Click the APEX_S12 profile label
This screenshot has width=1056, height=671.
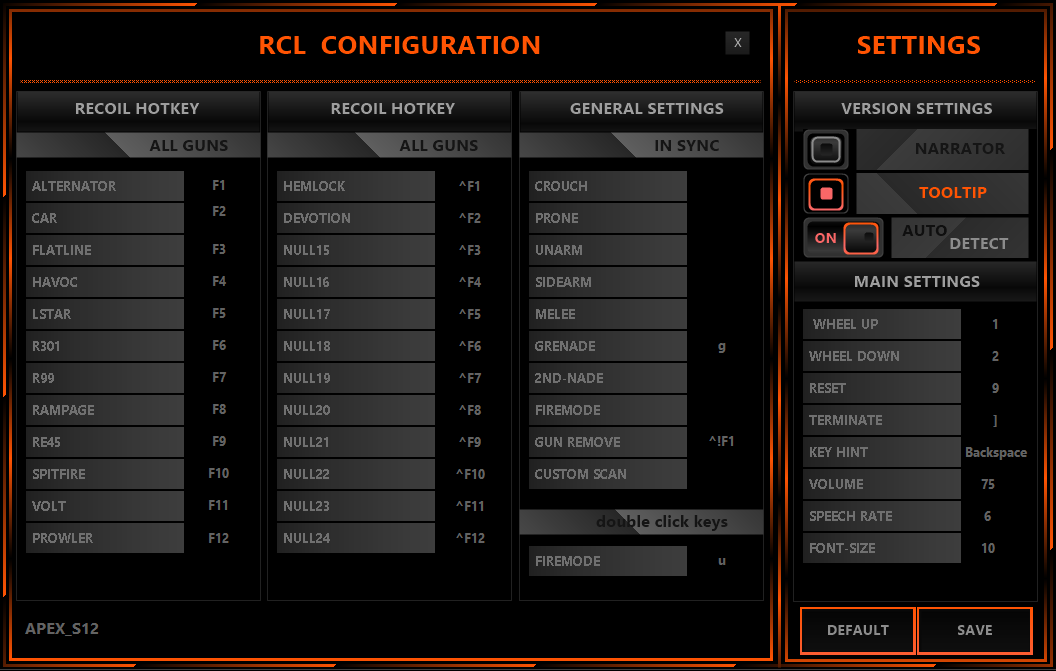click(62, 629)
